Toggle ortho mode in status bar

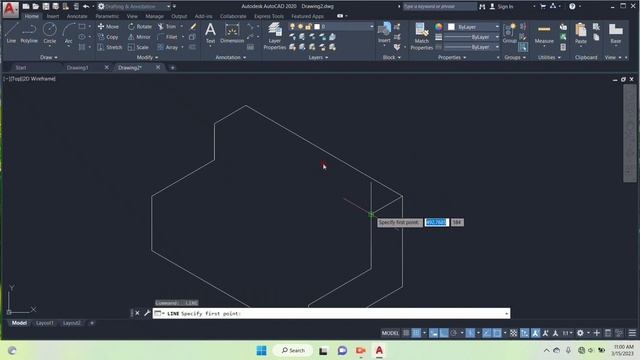pos(444,333)
